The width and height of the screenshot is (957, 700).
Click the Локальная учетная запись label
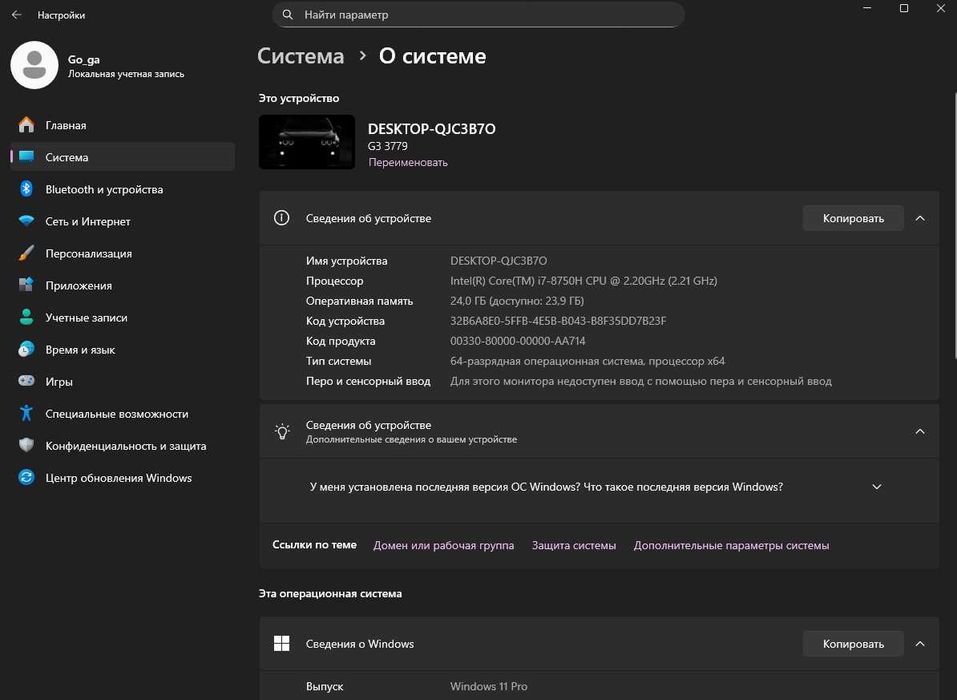click(126, 74)
